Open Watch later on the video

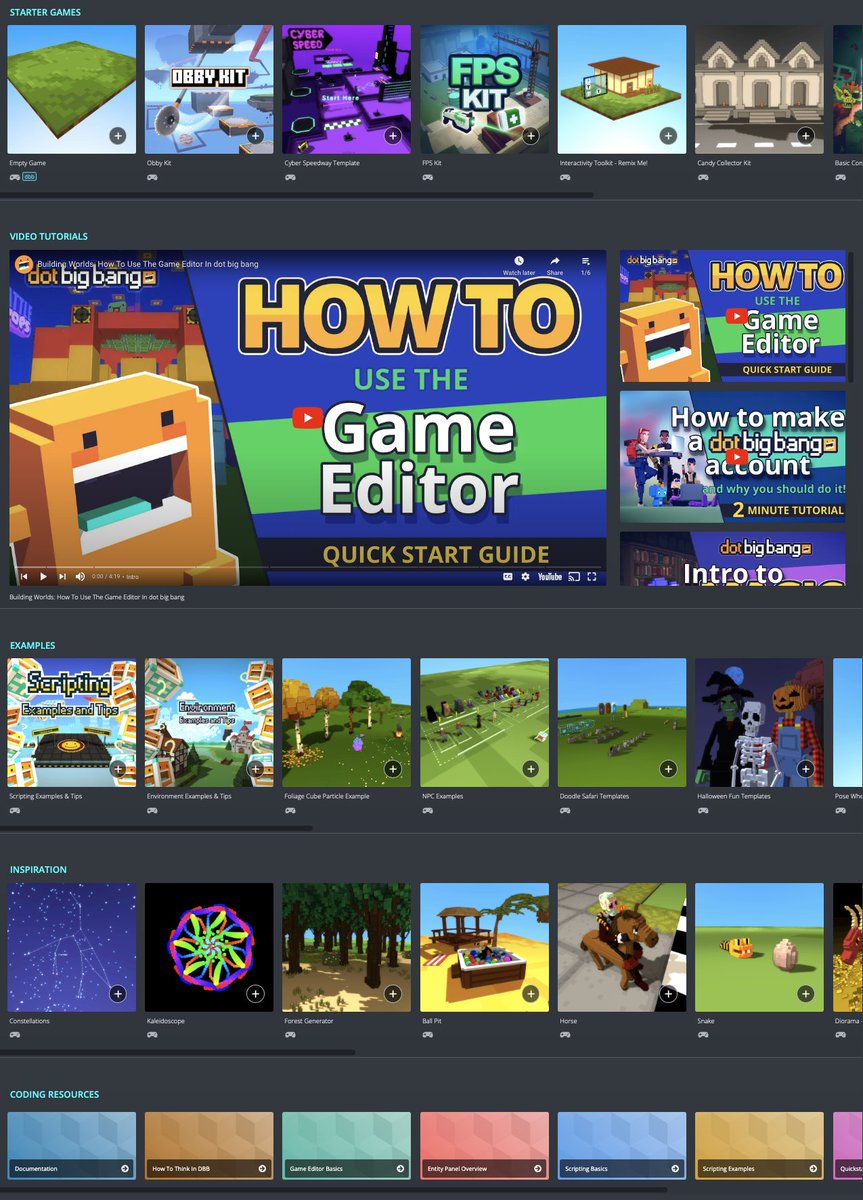519,265
